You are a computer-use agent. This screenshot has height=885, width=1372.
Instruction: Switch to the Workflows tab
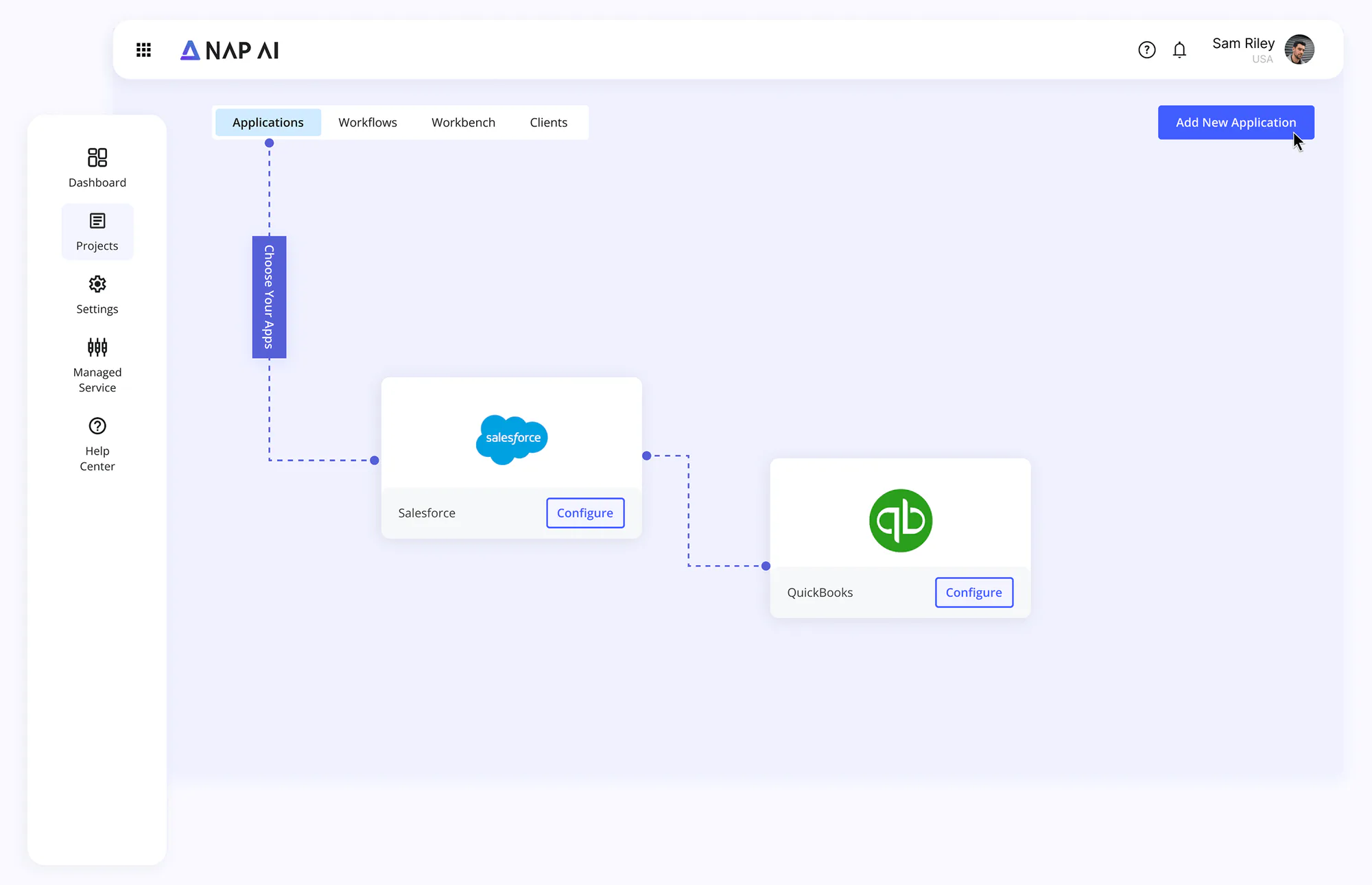pyautogui.click(x=368, y=122)
